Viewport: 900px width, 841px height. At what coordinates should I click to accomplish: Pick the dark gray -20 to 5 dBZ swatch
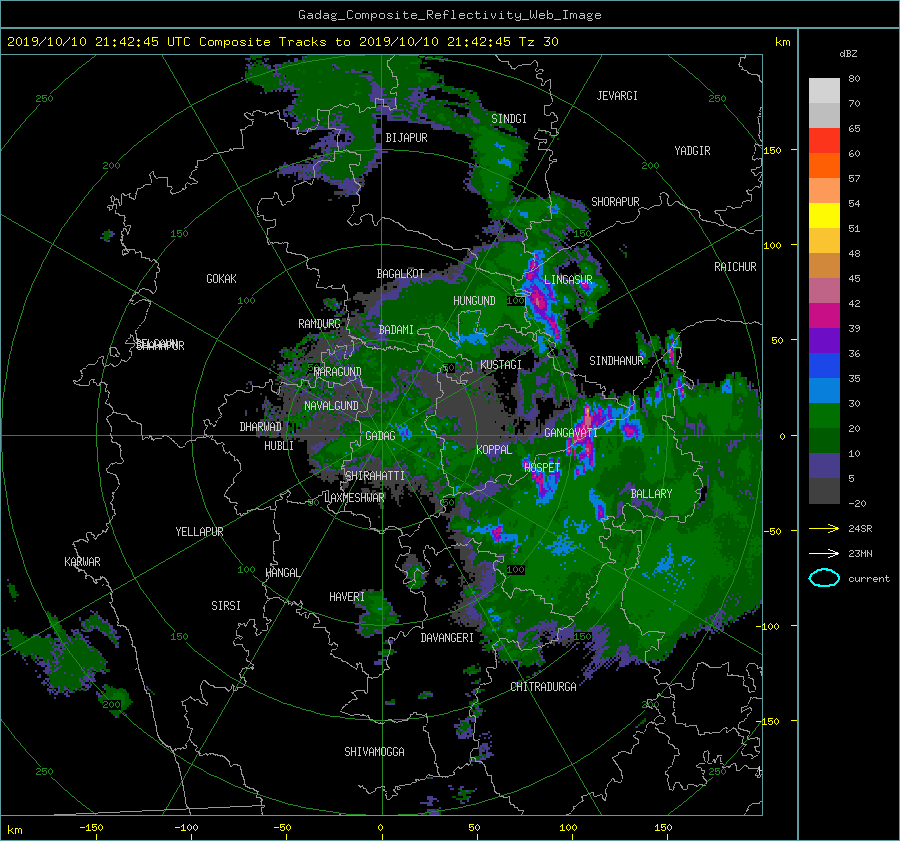[x=824, y=491]
